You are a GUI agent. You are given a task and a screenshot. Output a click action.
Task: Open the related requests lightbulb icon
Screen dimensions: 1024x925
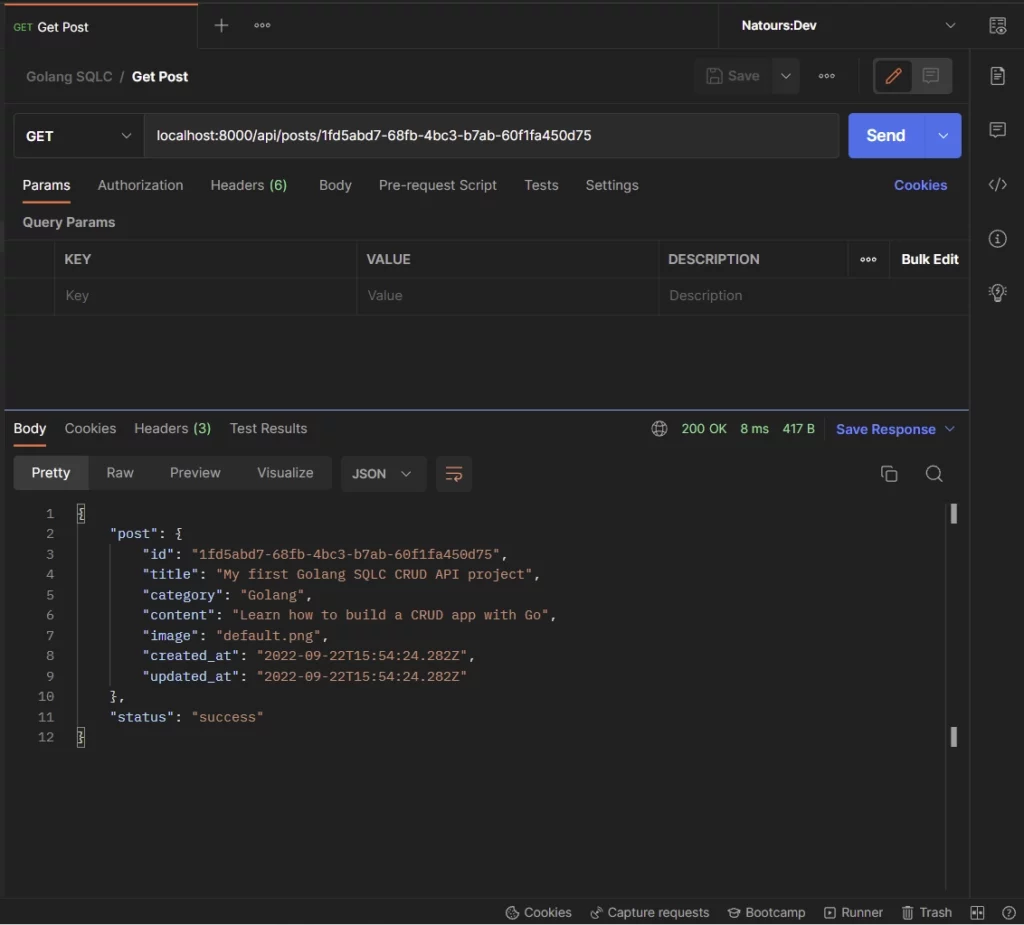point(997,292)
